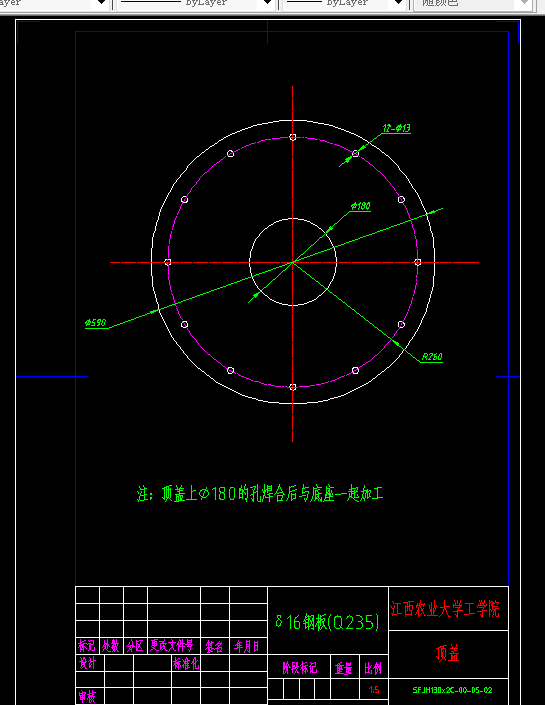Click the 标准化 label cell
This screenshot has height=705, width=545.
tap(186, 663)
